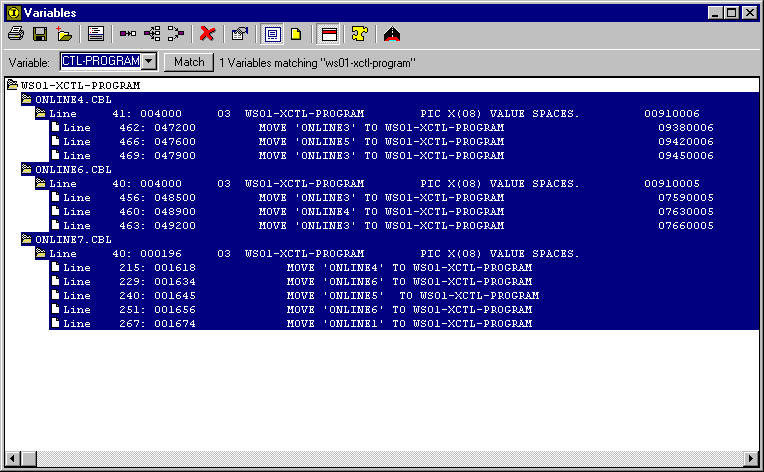The height and width of the screenshot is (472, 764).
Task: Click the Save floppy disk icon
Action: pyautogui.click(x=40, y=33)
